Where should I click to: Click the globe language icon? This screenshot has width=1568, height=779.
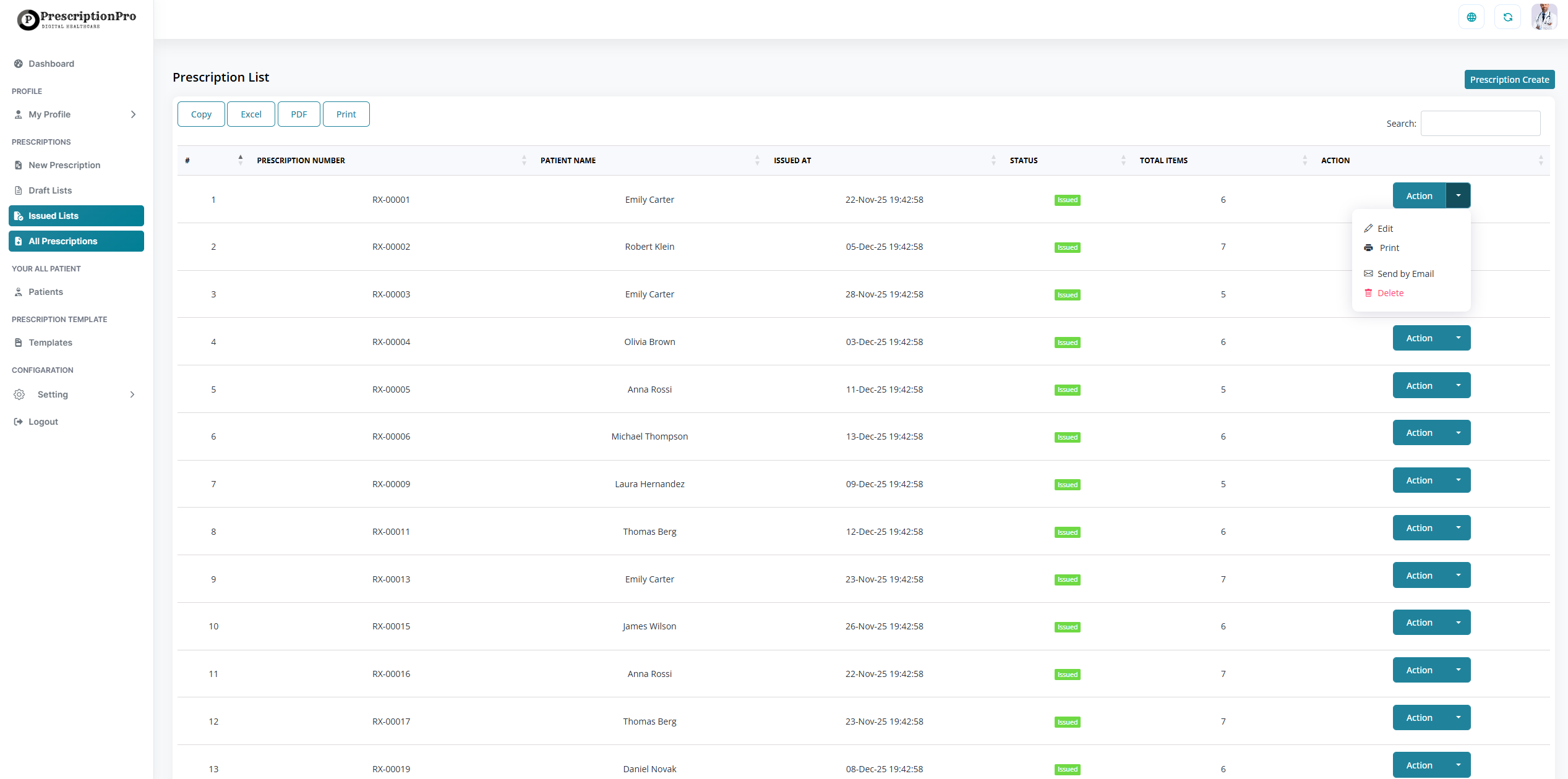(1471, 17)
